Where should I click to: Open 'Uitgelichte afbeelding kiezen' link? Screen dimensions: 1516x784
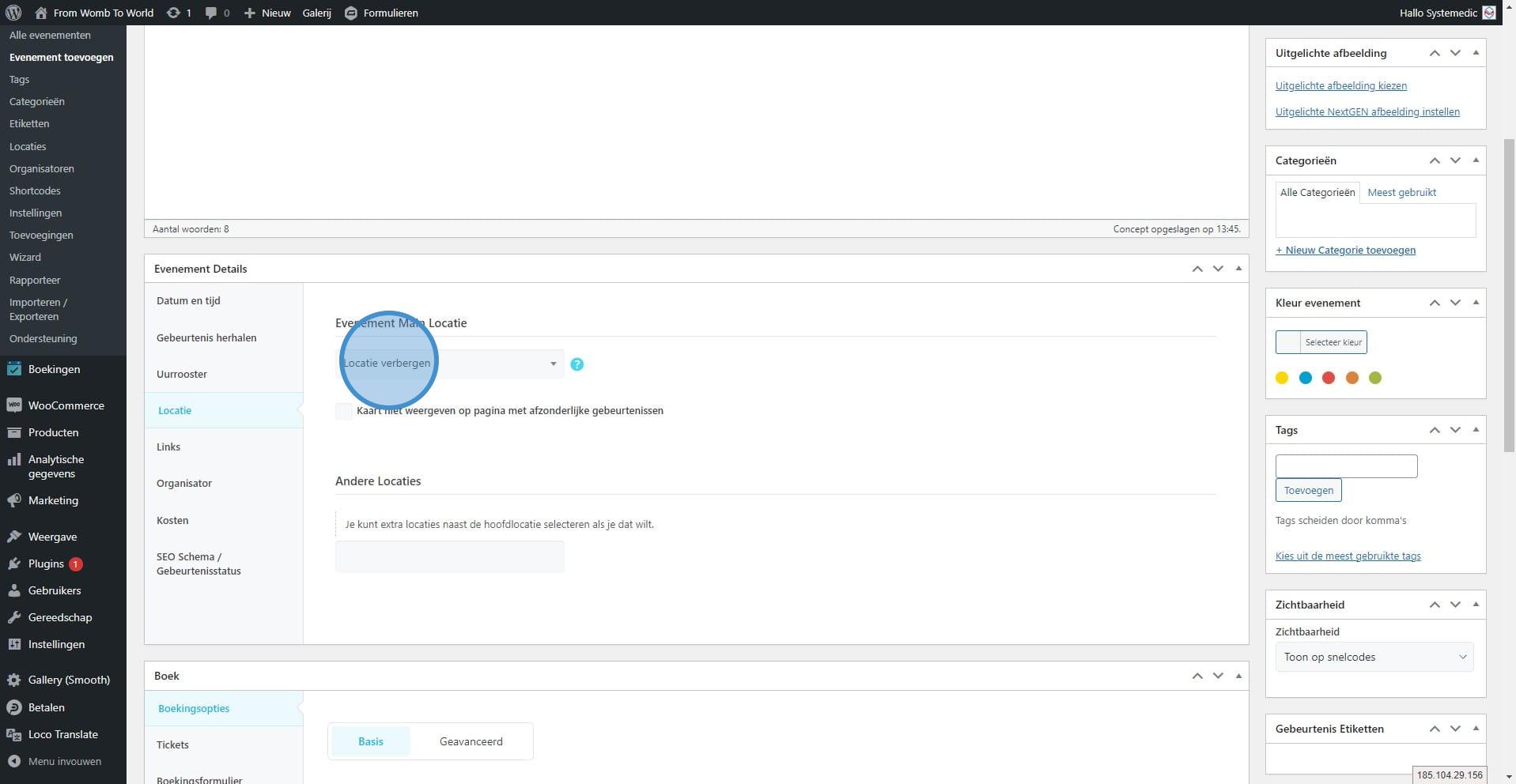click(x=1341, y=85)
